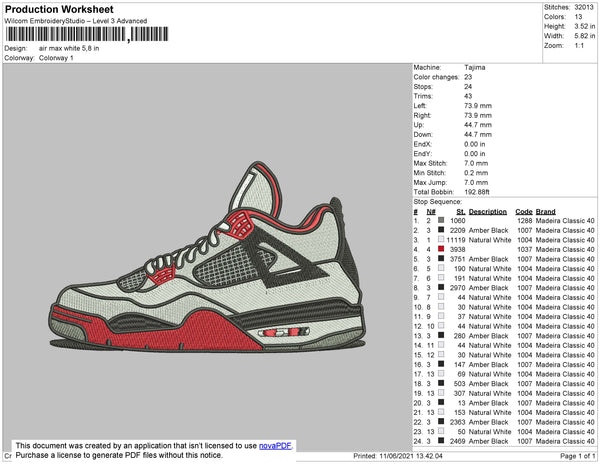Click the black swatch in stop 24 row

pos(441,441)
